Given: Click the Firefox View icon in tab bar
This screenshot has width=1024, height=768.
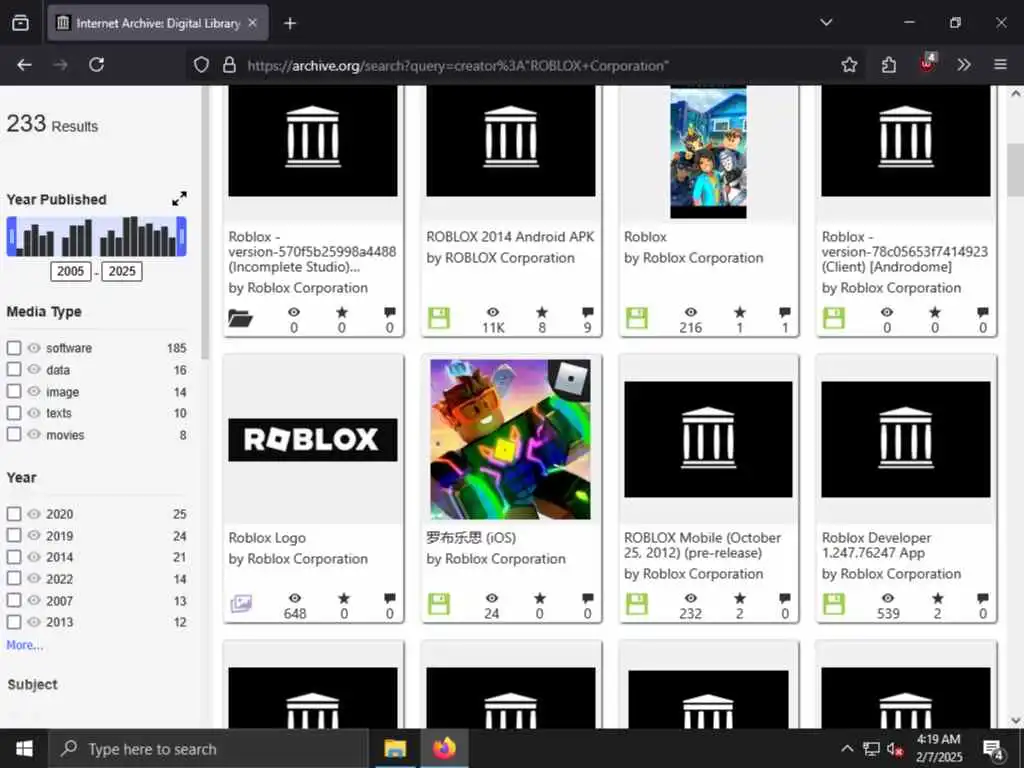Looking at the screenshot, I should coord(20,23).
